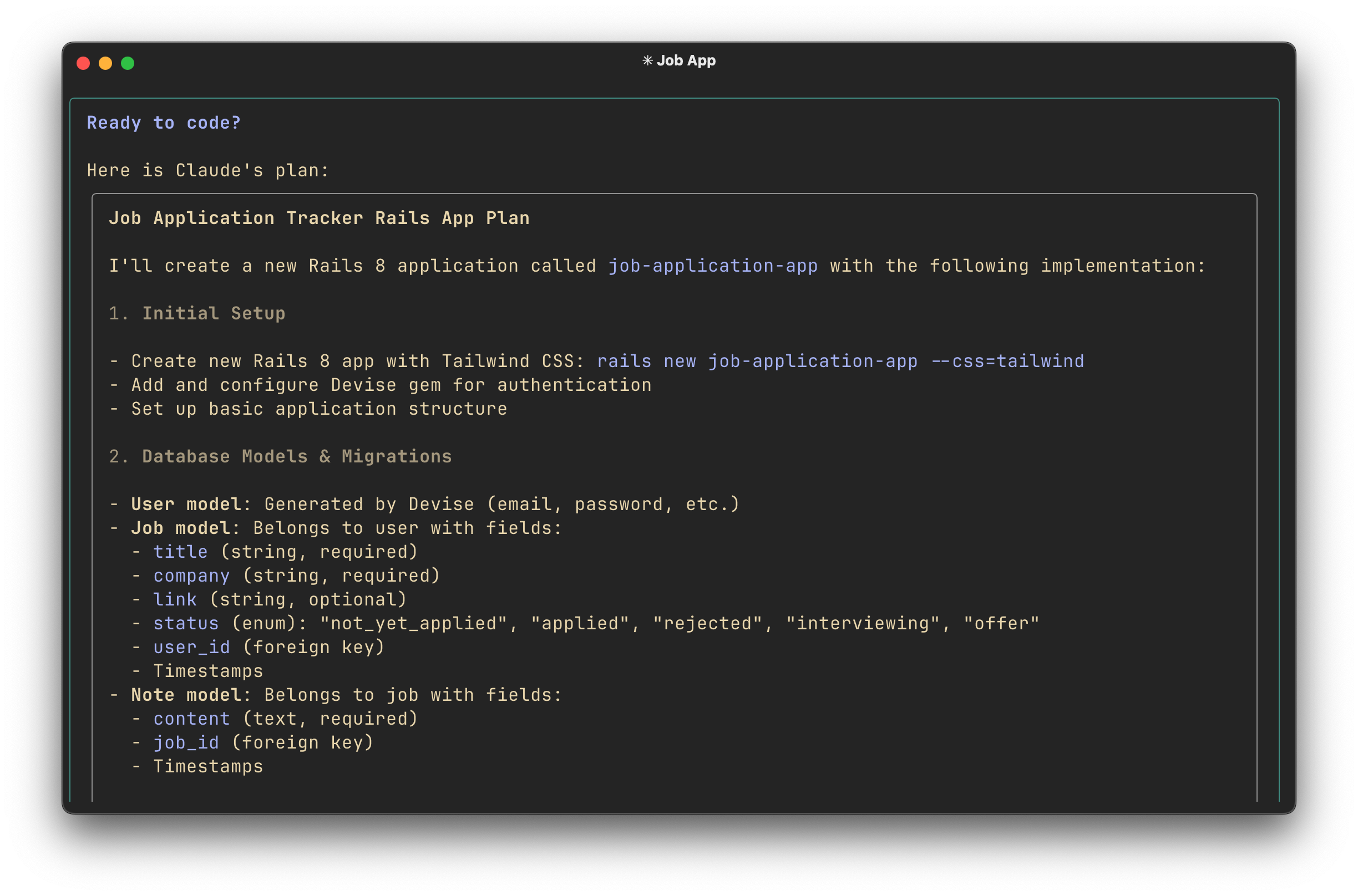The height and width of the screenshot is (896, 1358).
Task: Click the title field name
Action: [180, 552]
